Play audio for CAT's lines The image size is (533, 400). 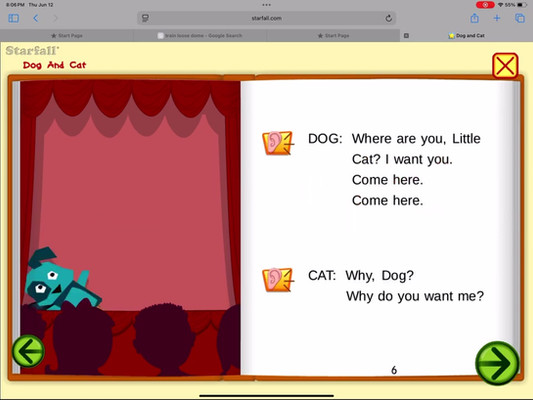coord(277,280)
